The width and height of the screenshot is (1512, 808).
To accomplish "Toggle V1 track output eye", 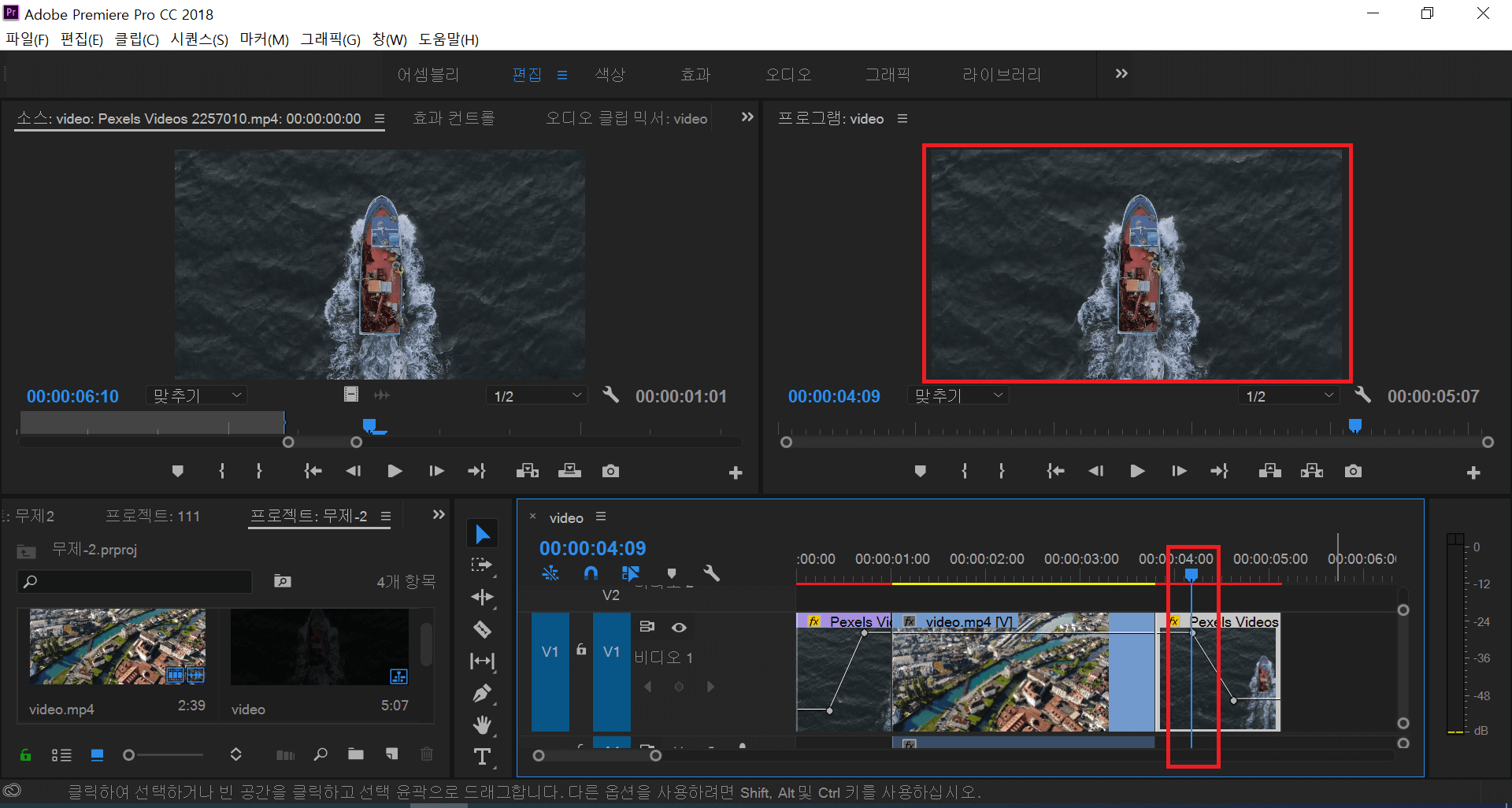I will coord(679,628).
